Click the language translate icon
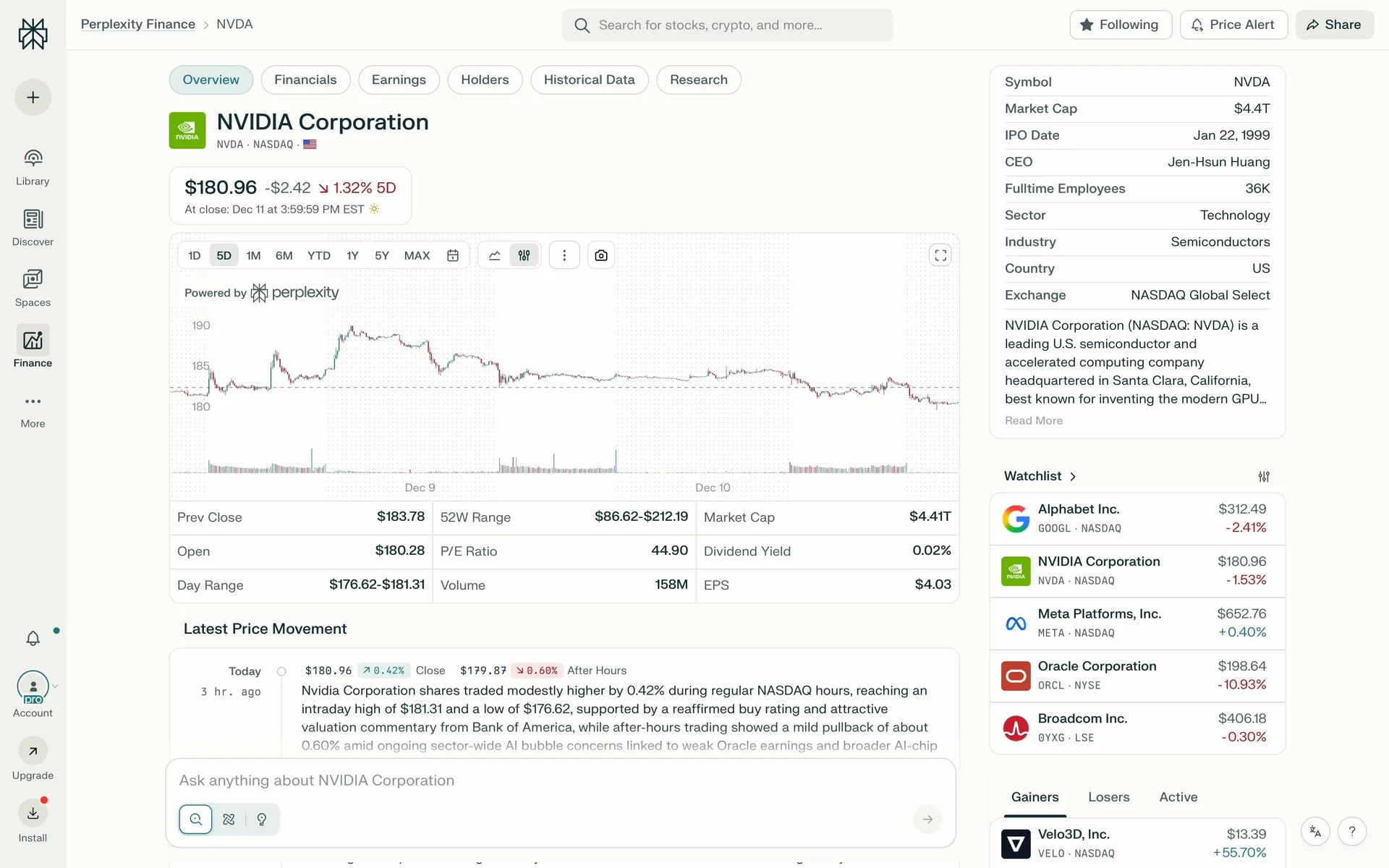This screenshot has width=1389, height=868. (x=1315, y=832)
